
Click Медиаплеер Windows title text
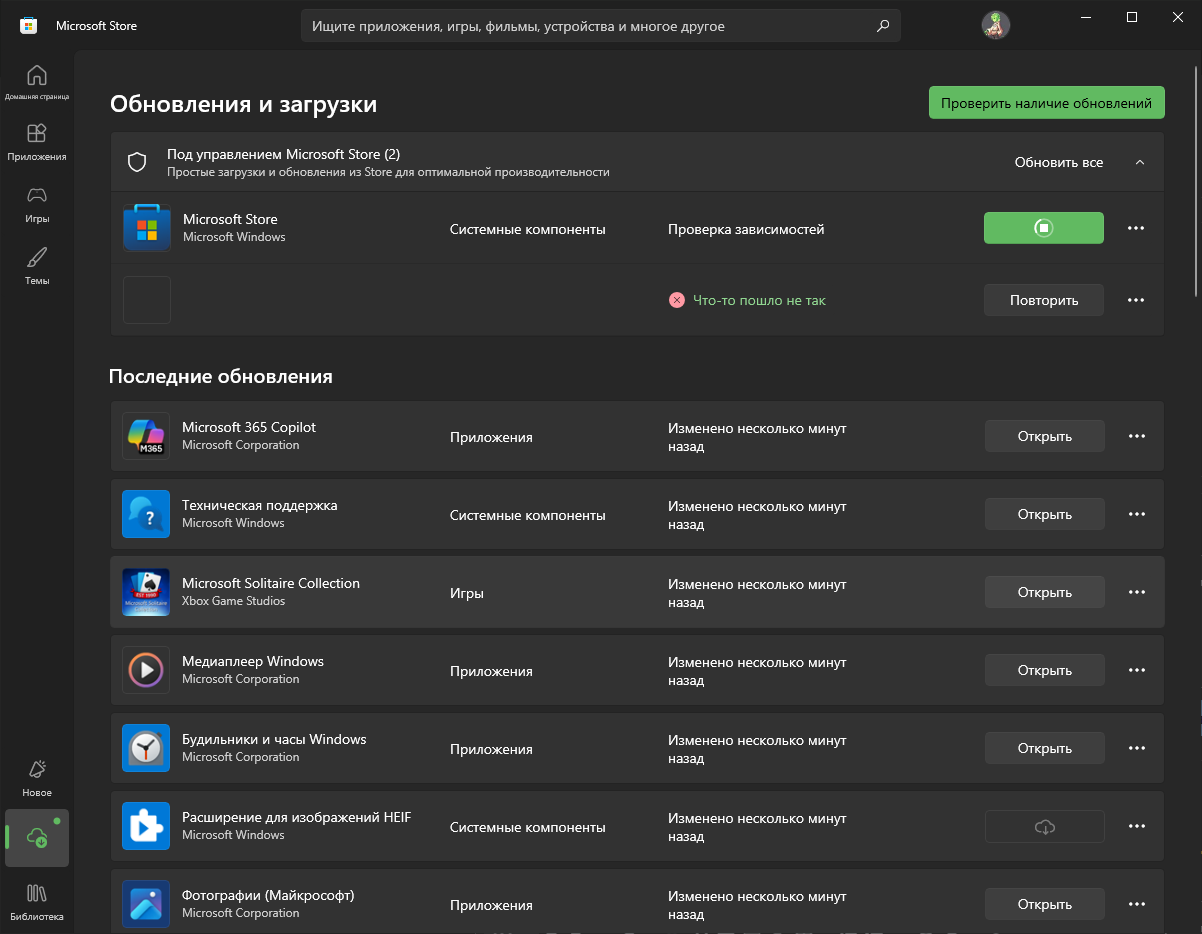tap(253, 661)
